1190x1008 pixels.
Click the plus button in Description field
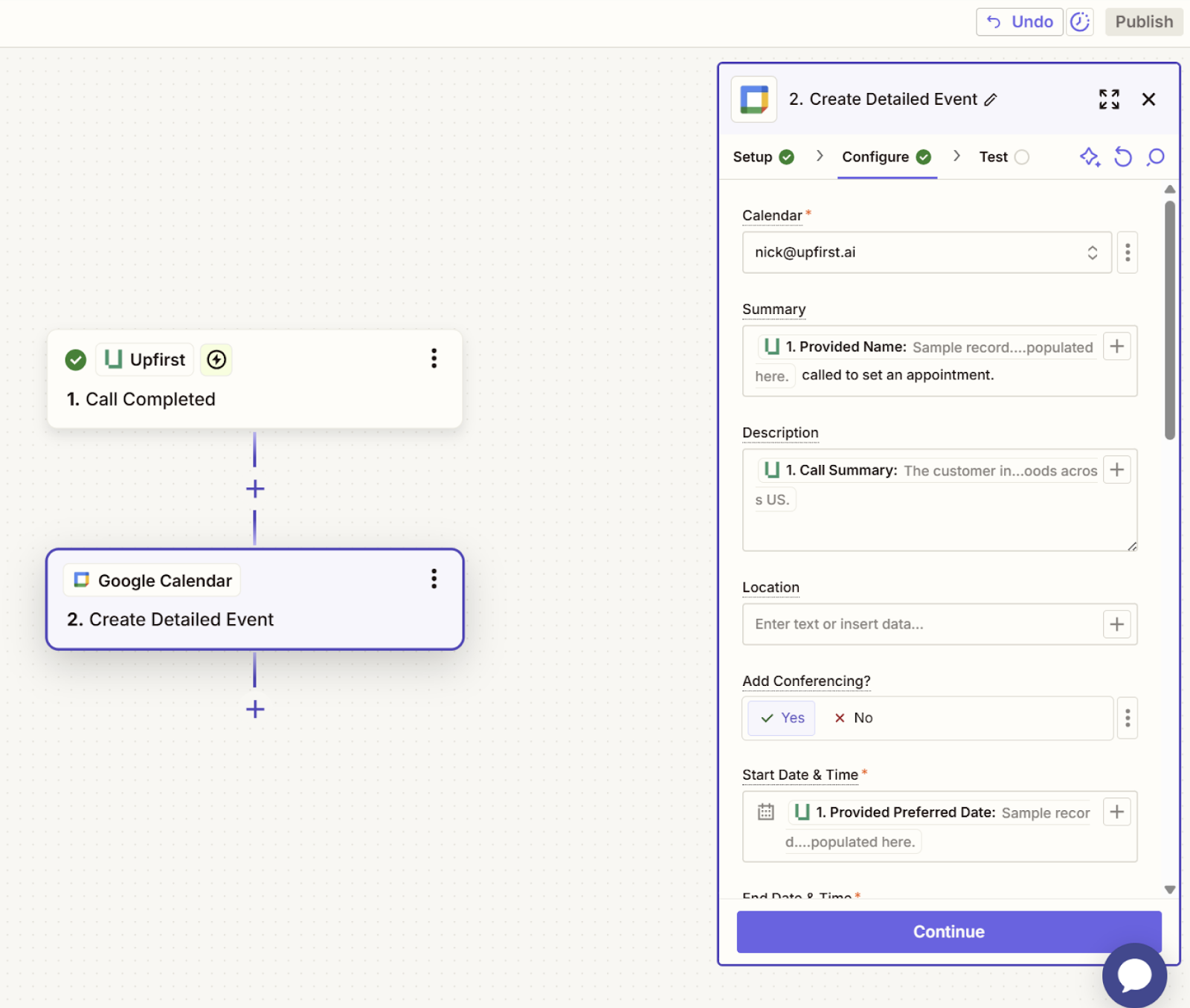pos(1116,470)
